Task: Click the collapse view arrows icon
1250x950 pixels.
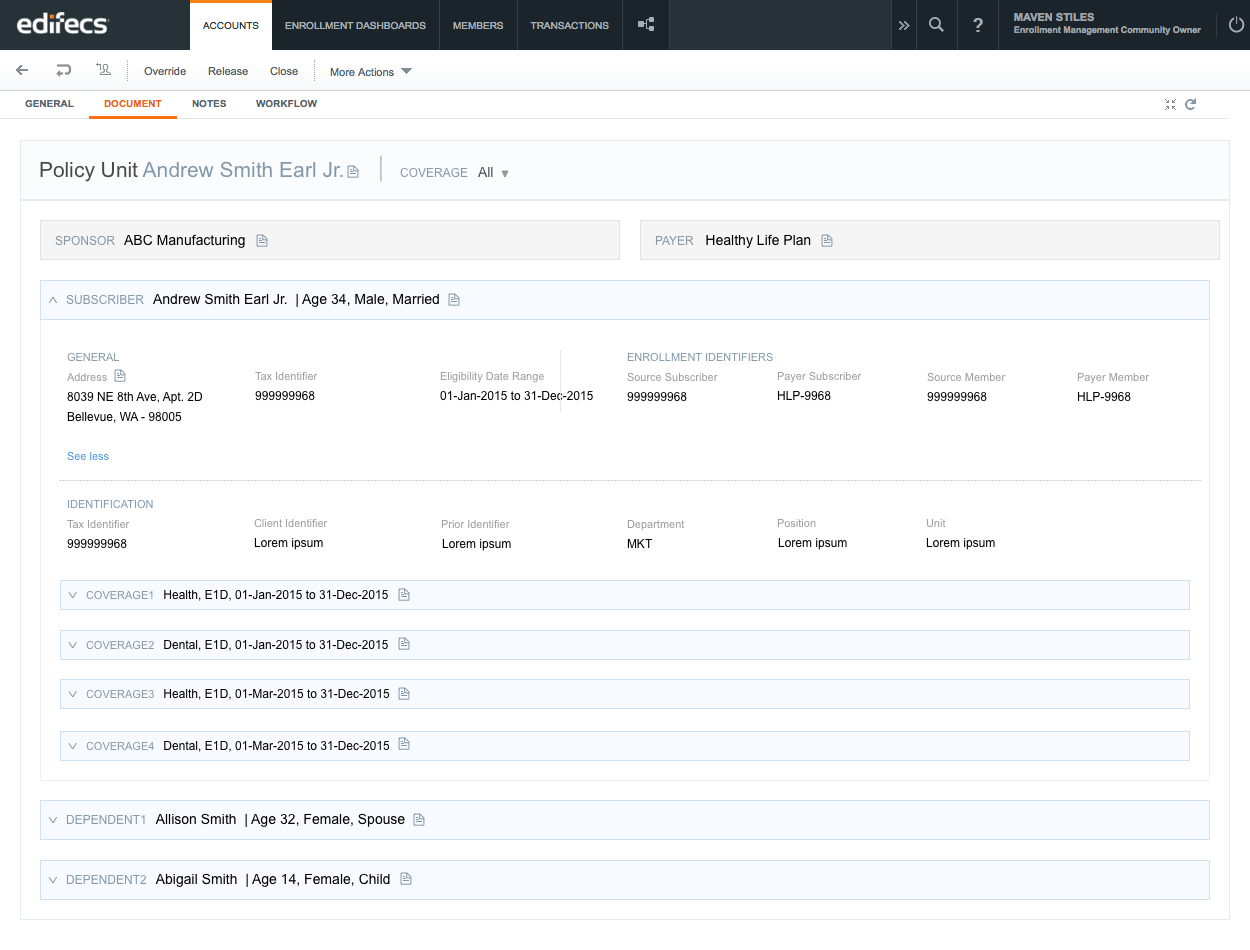Action: pos(1170,104)
